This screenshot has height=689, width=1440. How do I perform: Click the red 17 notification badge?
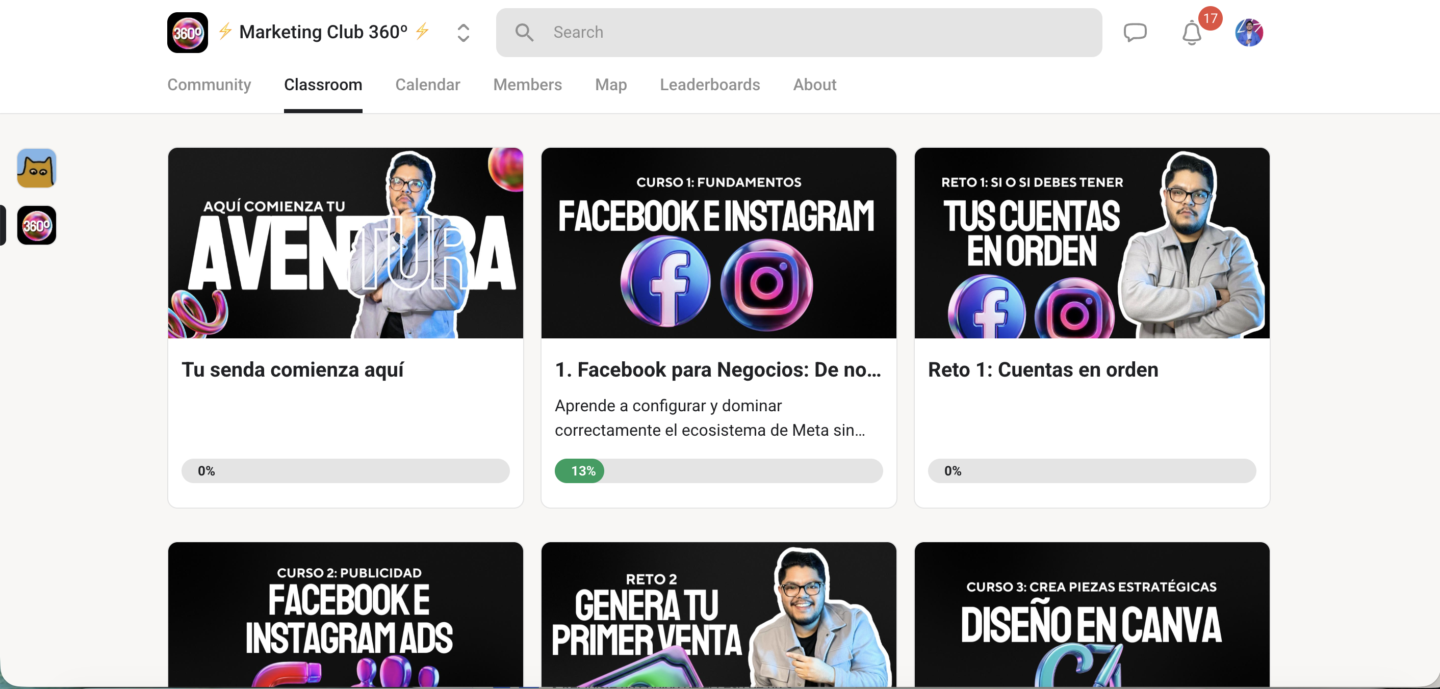[x=1210, y=18]
